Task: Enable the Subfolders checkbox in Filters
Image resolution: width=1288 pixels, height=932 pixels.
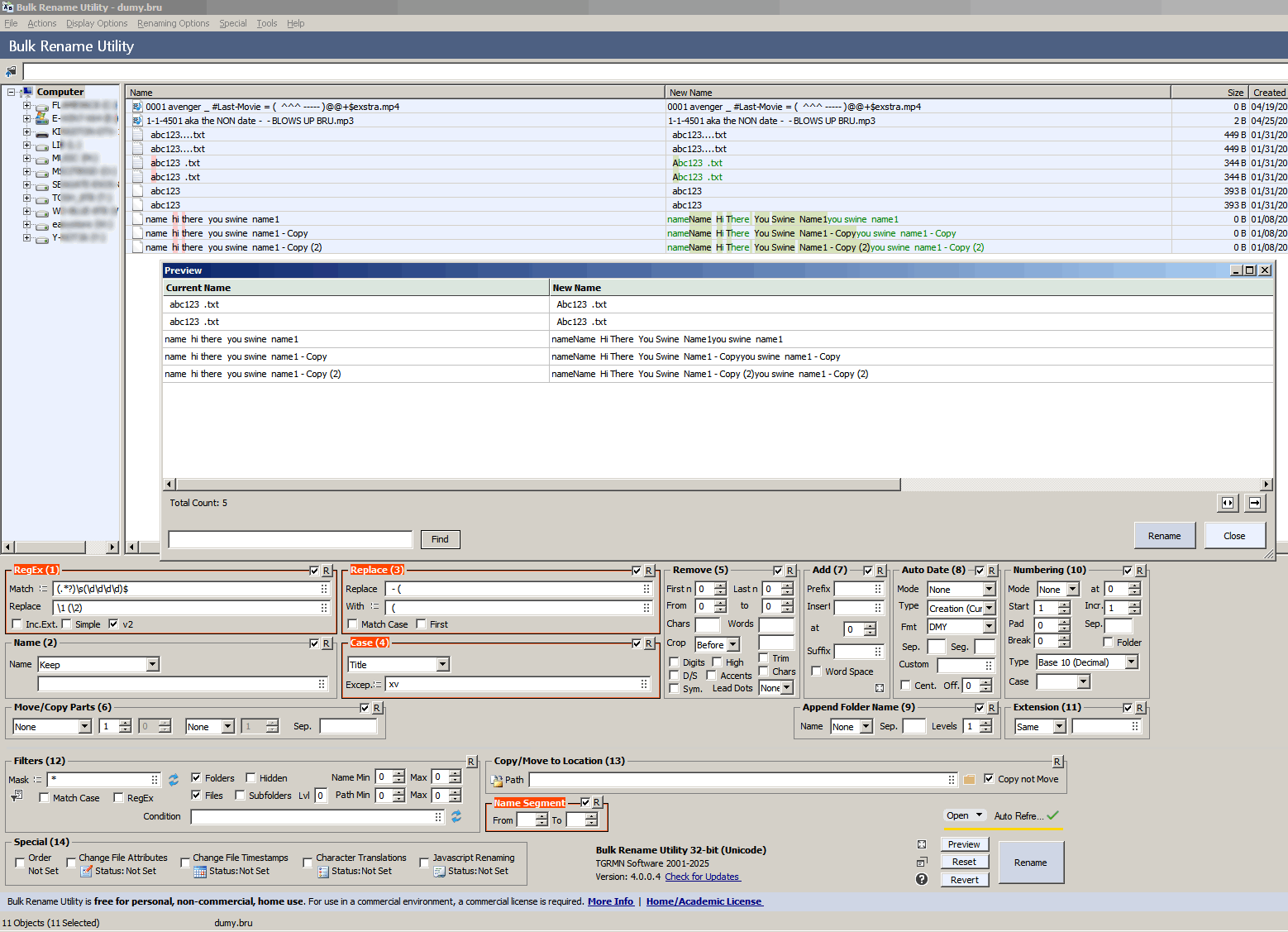Action: (x=240, y=796)
